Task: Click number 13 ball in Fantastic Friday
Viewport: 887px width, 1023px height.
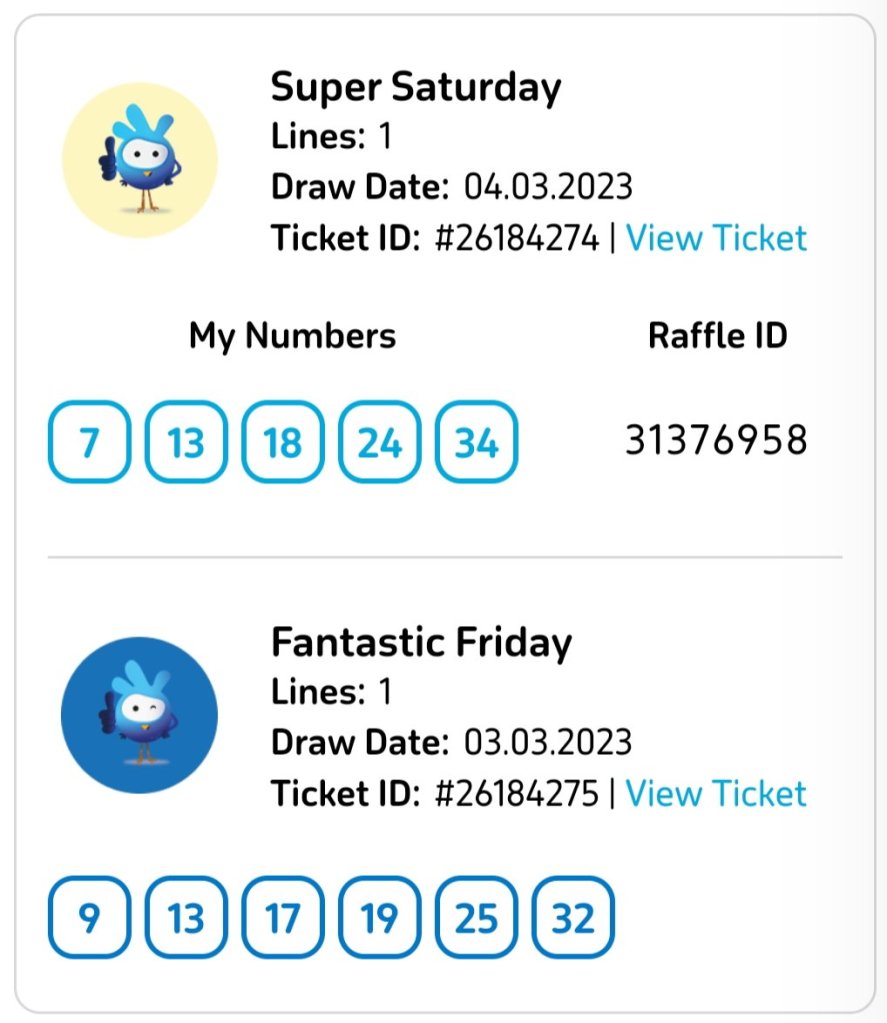Action: [186, 917]
